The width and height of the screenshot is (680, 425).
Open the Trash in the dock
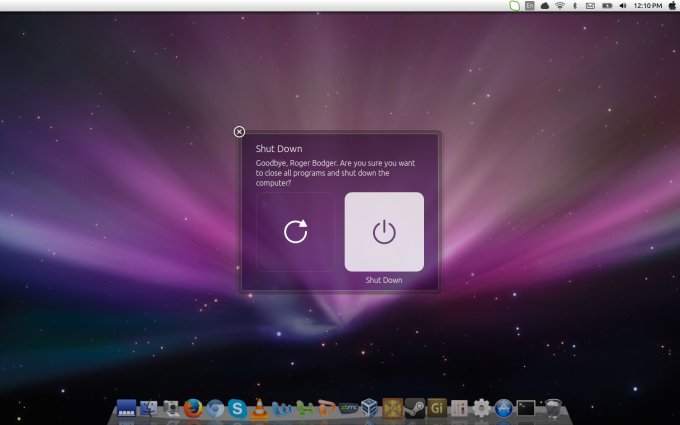point(552,408)
